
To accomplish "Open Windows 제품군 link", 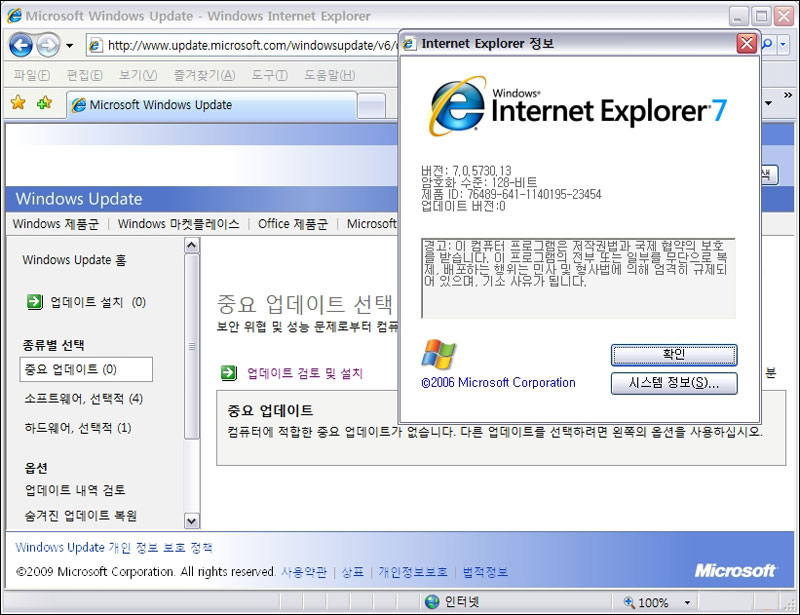I will click(56, 224).
